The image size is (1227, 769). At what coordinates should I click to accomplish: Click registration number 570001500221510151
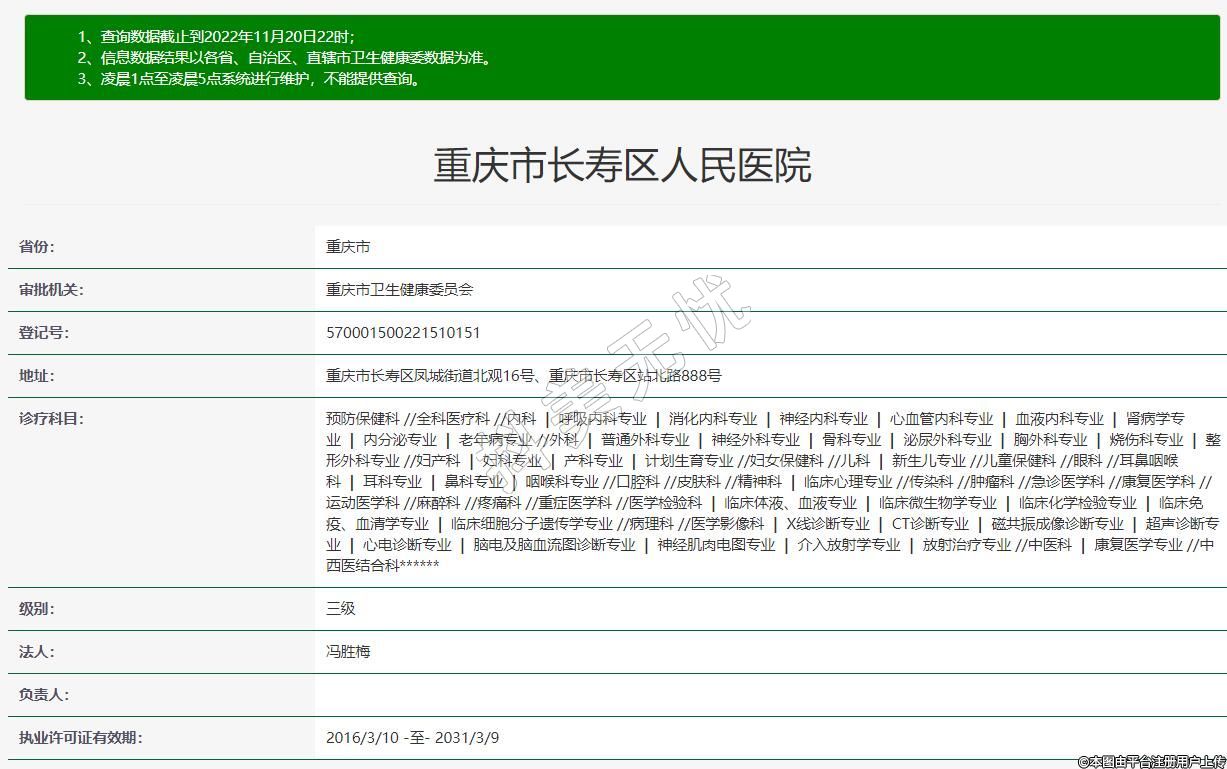pyautogui.click(x=403, y=333)
